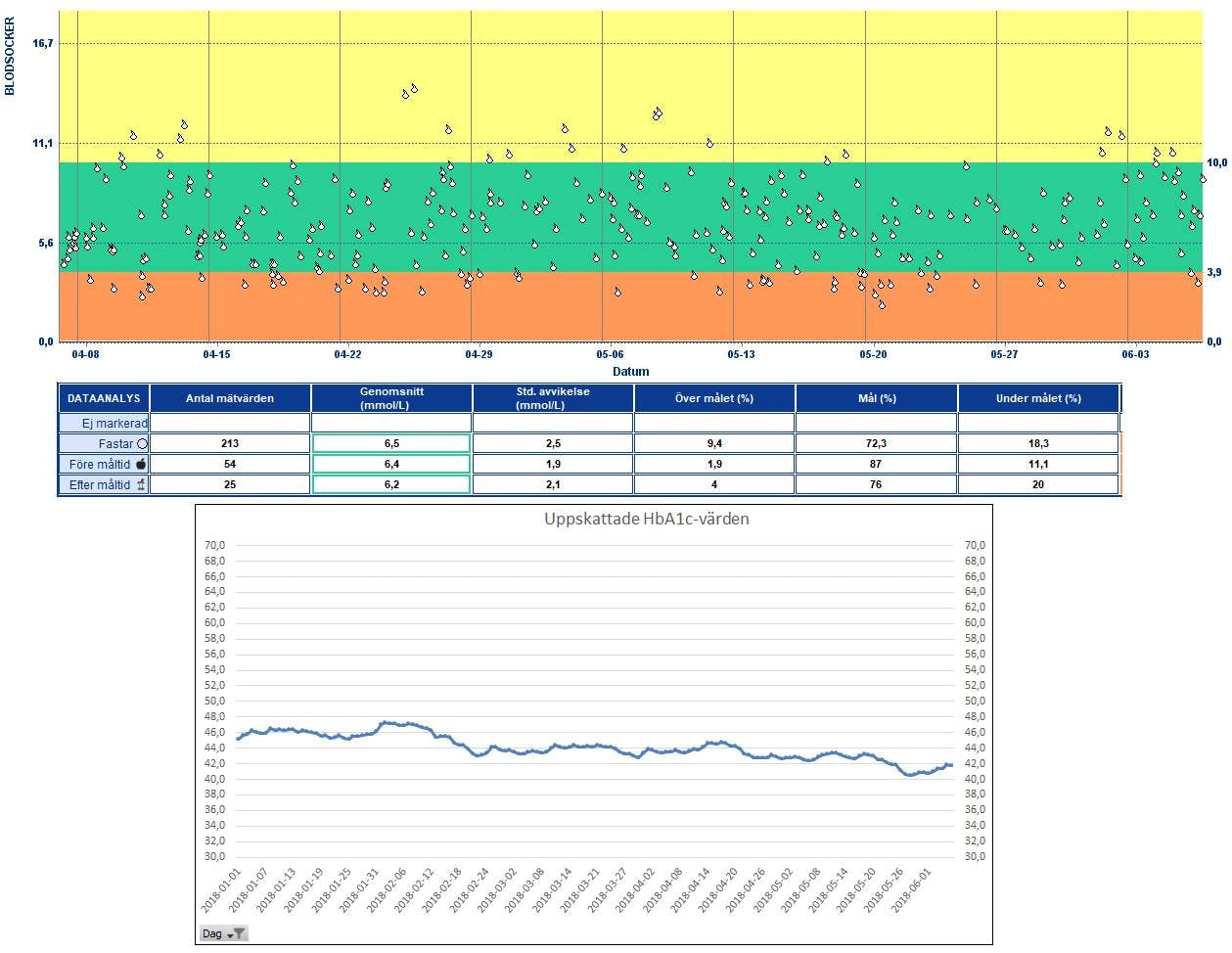Click the fasting circle icon beside Fastar
1232x953 pixels.
142,444
